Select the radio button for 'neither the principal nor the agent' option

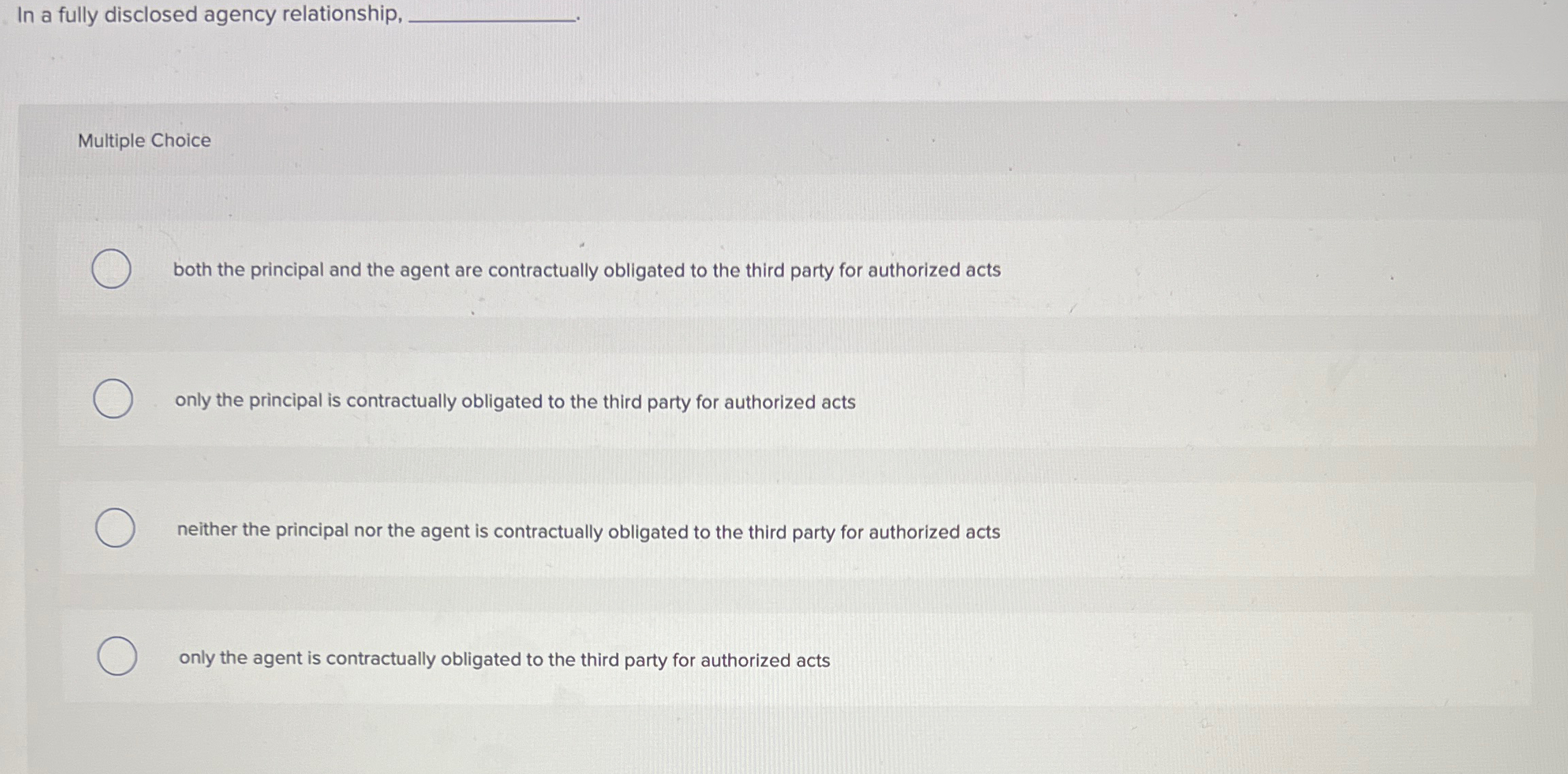[x=115, y=527]
